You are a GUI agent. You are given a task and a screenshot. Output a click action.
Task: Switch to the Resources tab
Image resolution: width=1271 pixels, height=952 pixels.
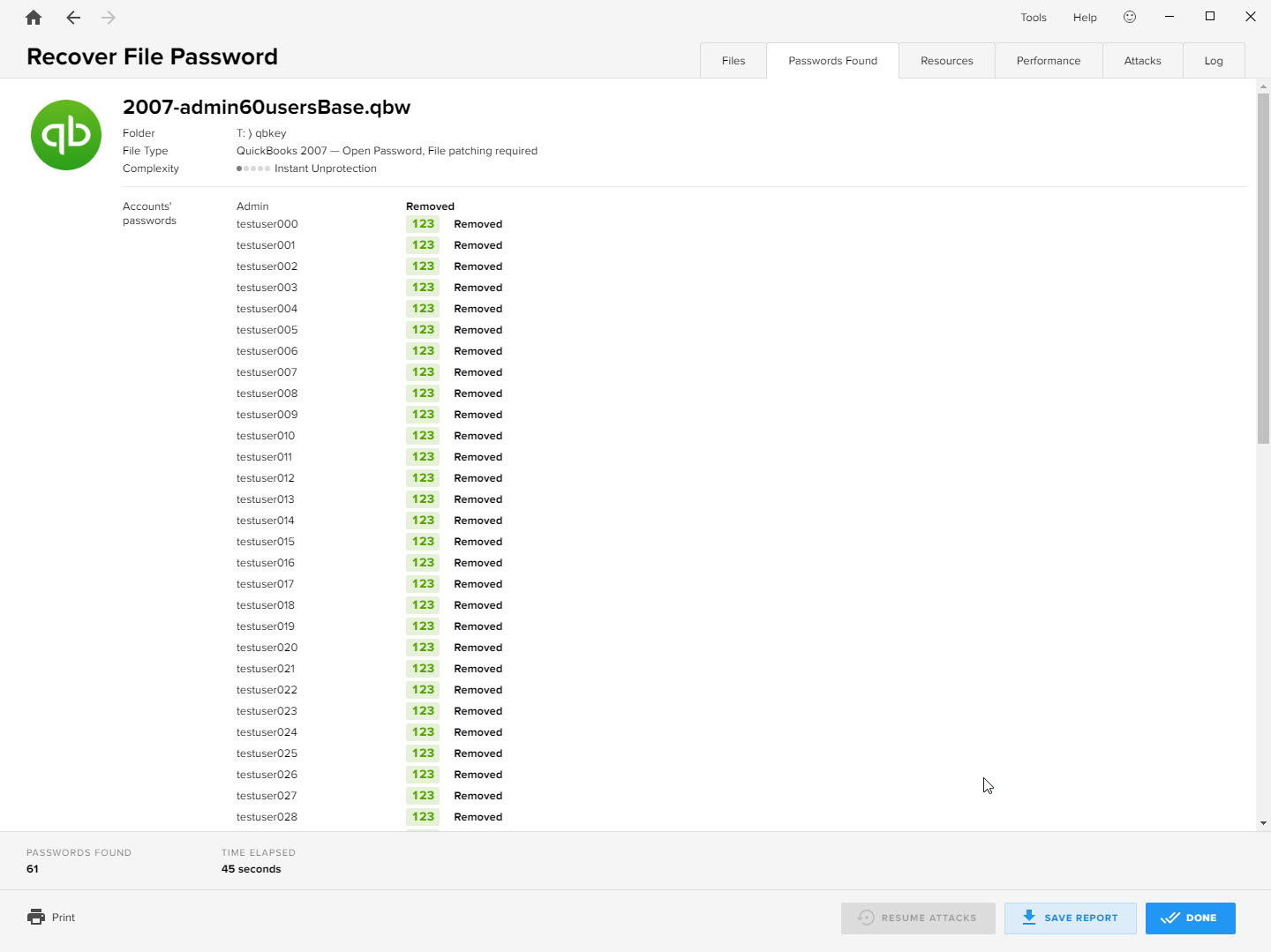coord(946,61)
